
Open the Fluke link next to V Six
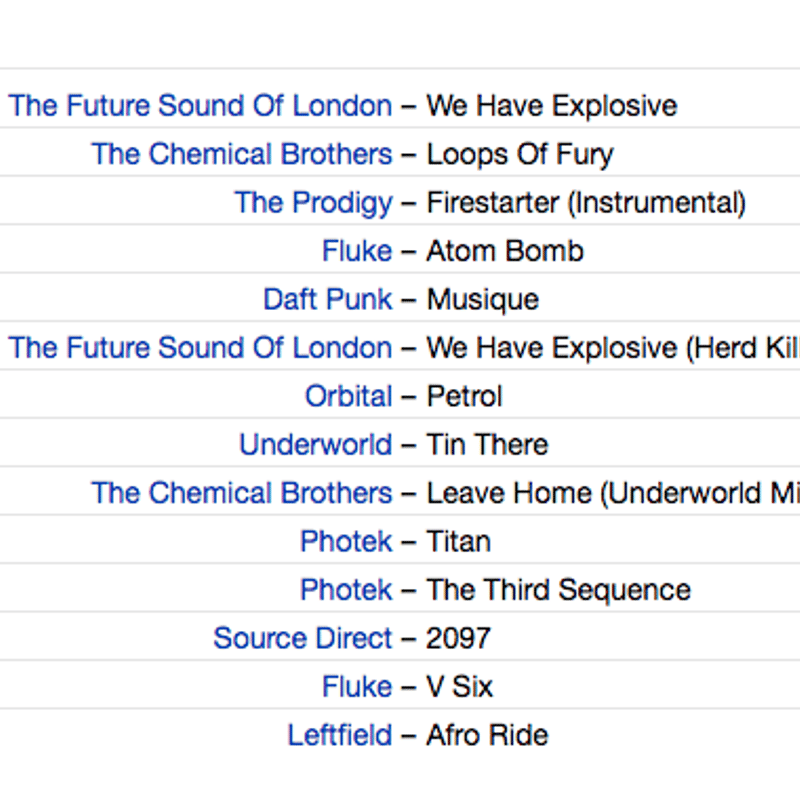tap(357, 686)
